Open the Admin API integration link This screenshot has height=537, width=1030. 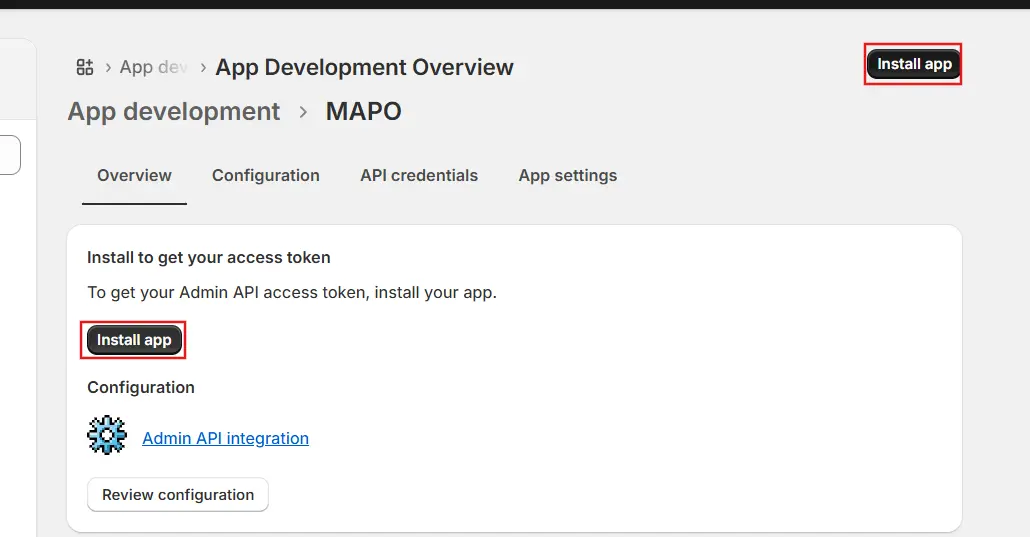point(225,438)
